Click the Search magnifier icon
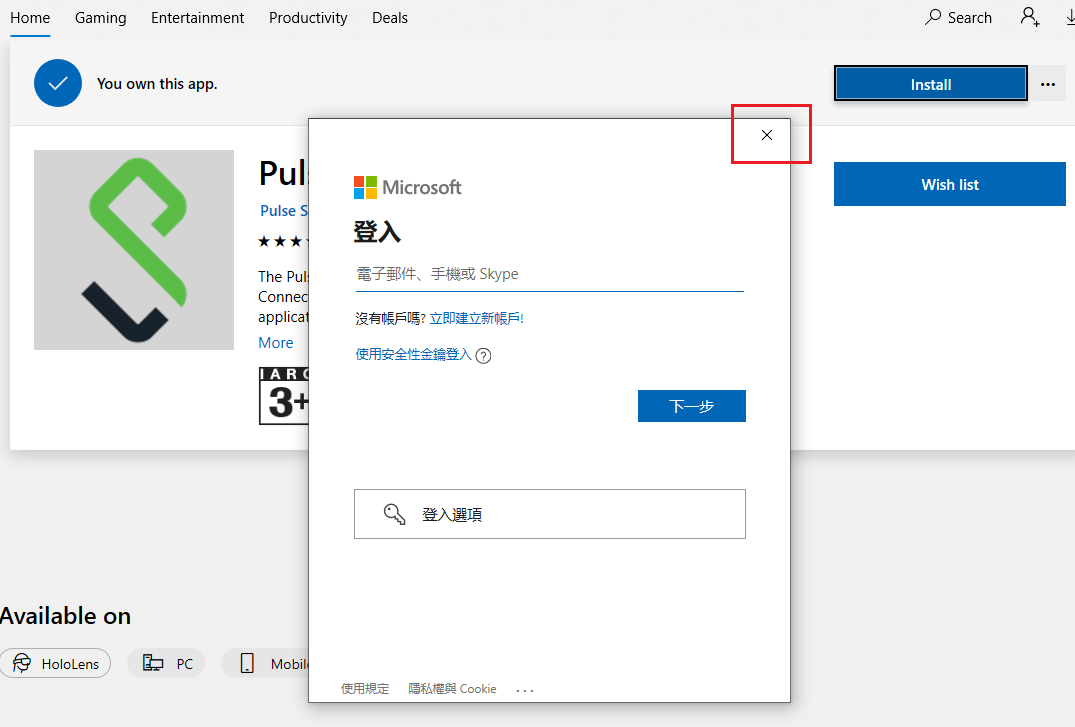The image size is (1075, 727). (933, 17)
